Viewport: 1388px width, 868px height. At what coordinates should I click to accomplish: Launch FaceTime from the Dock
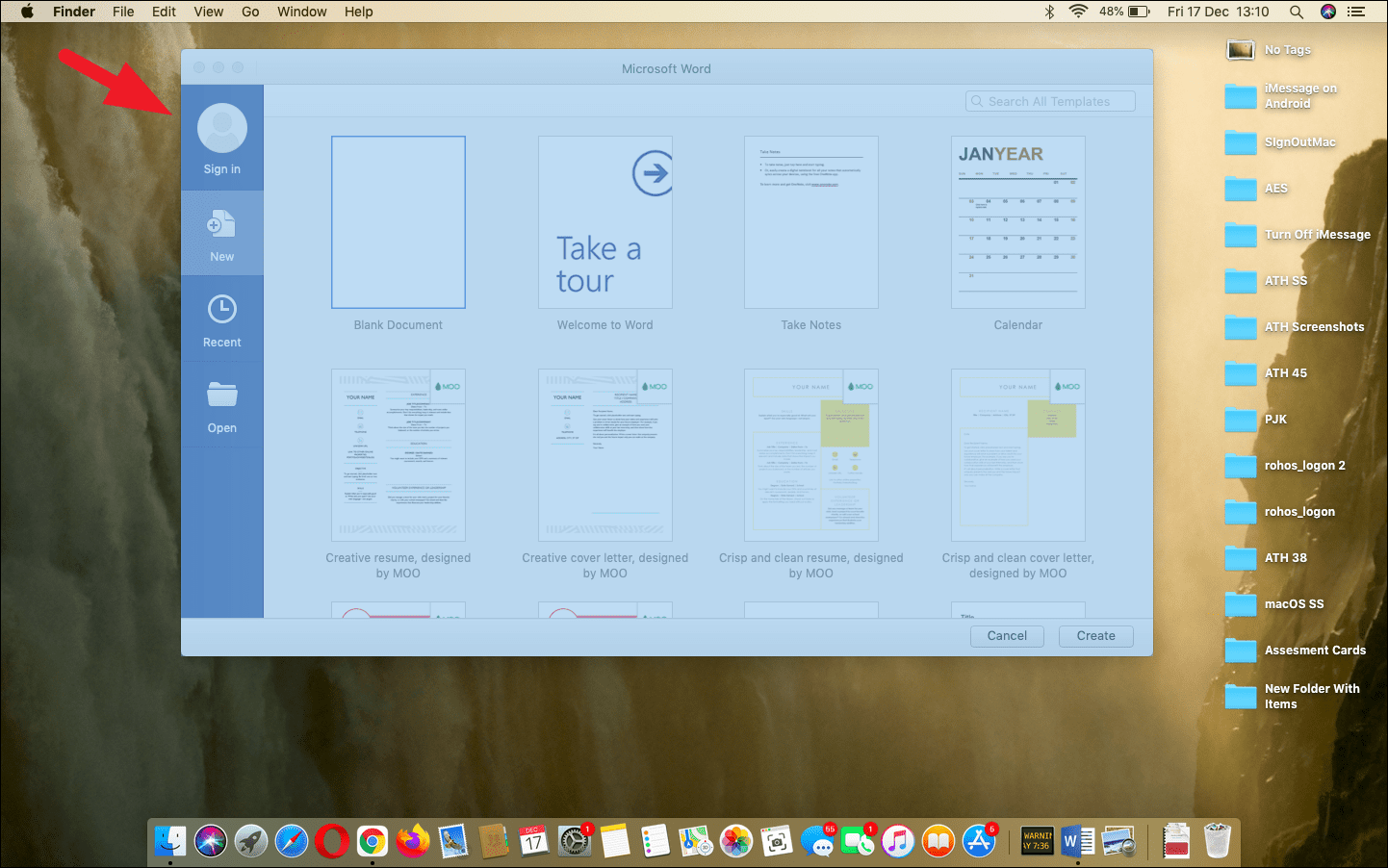tap(858, 842)
